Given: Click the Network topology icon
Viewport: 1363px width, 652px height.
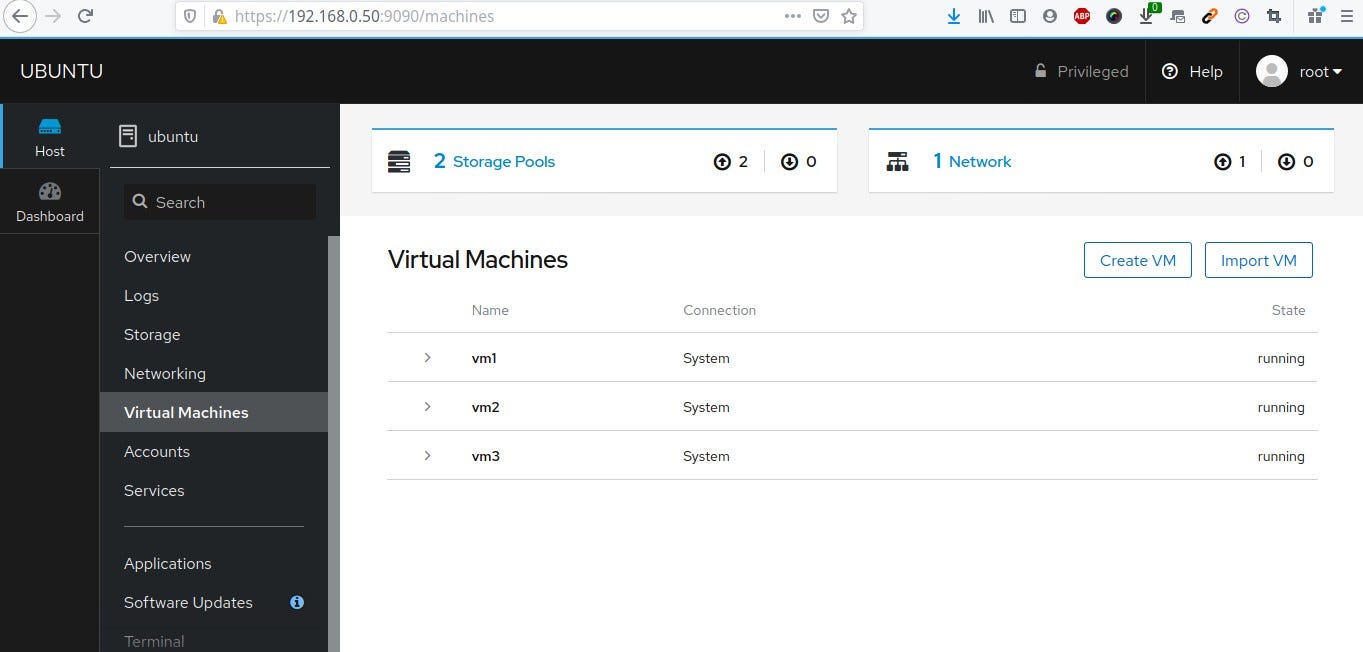Looking at the screenshot, I should [x=898, y=161].
